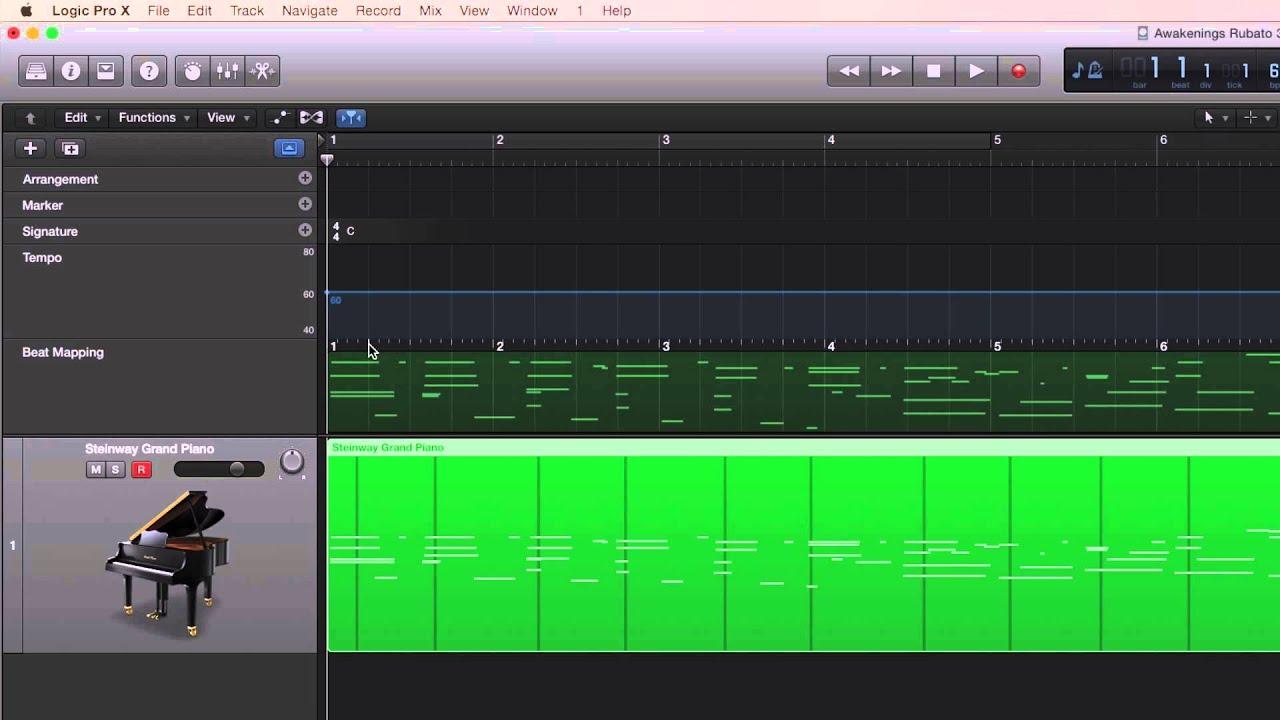Click the Rewind button
This screenshot has height=720, width=1280.
tap(849, 71)
